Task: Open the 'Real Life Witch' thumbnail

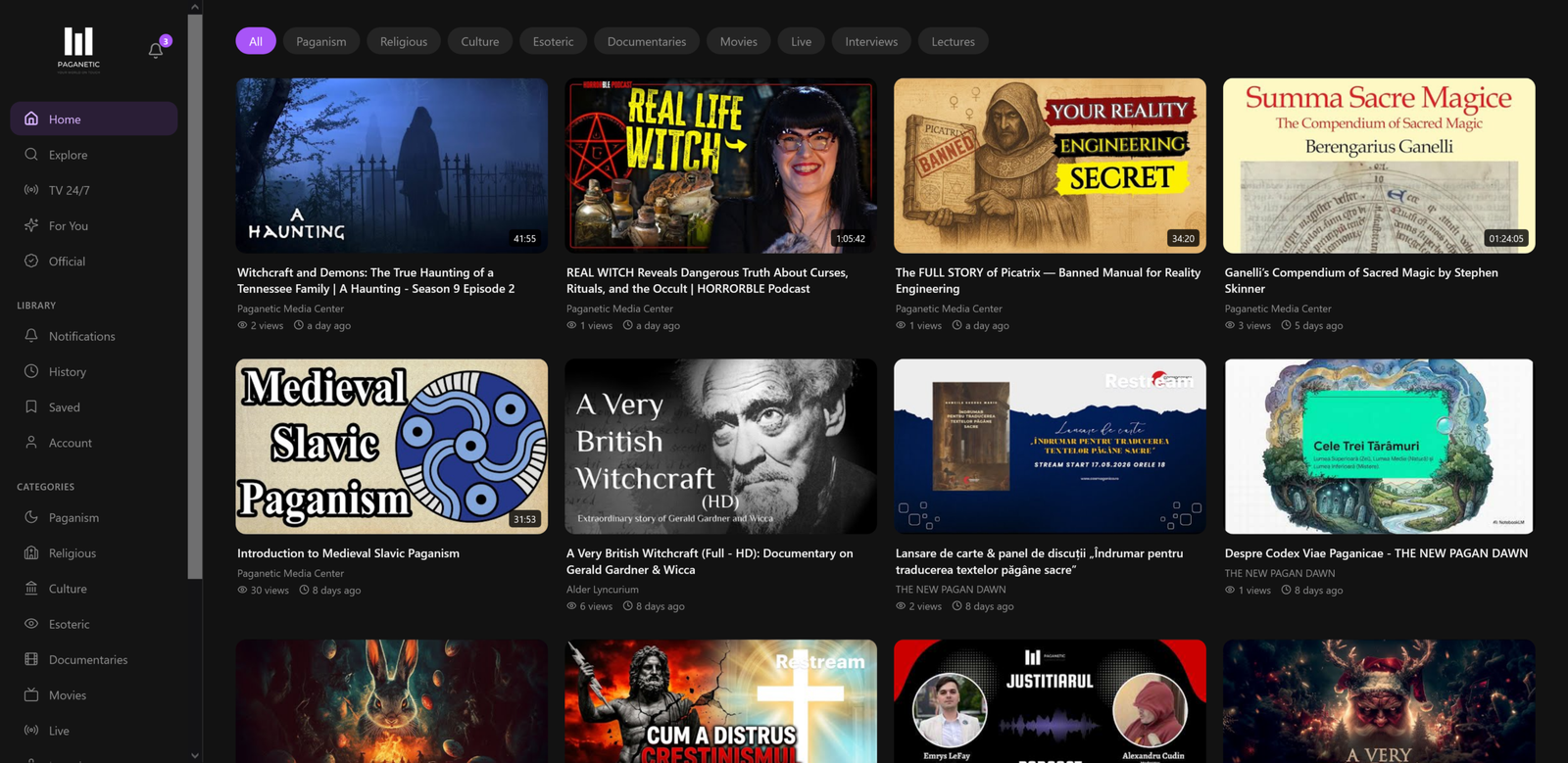Action: [x=721, y=166]
